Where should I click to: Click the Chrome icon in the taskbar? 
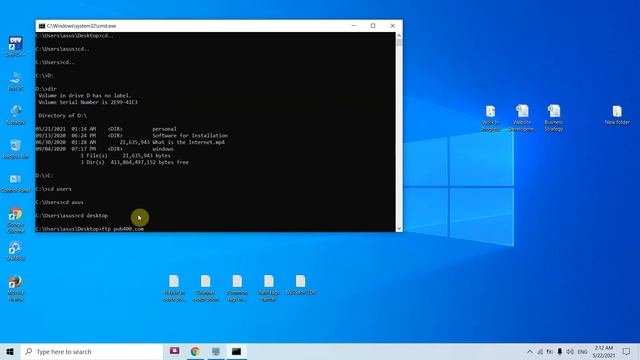coord(195,351)
